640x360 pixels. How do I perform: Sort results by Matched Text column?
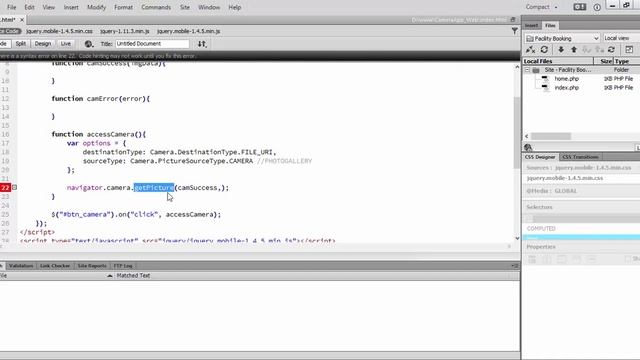click(133, 276)
